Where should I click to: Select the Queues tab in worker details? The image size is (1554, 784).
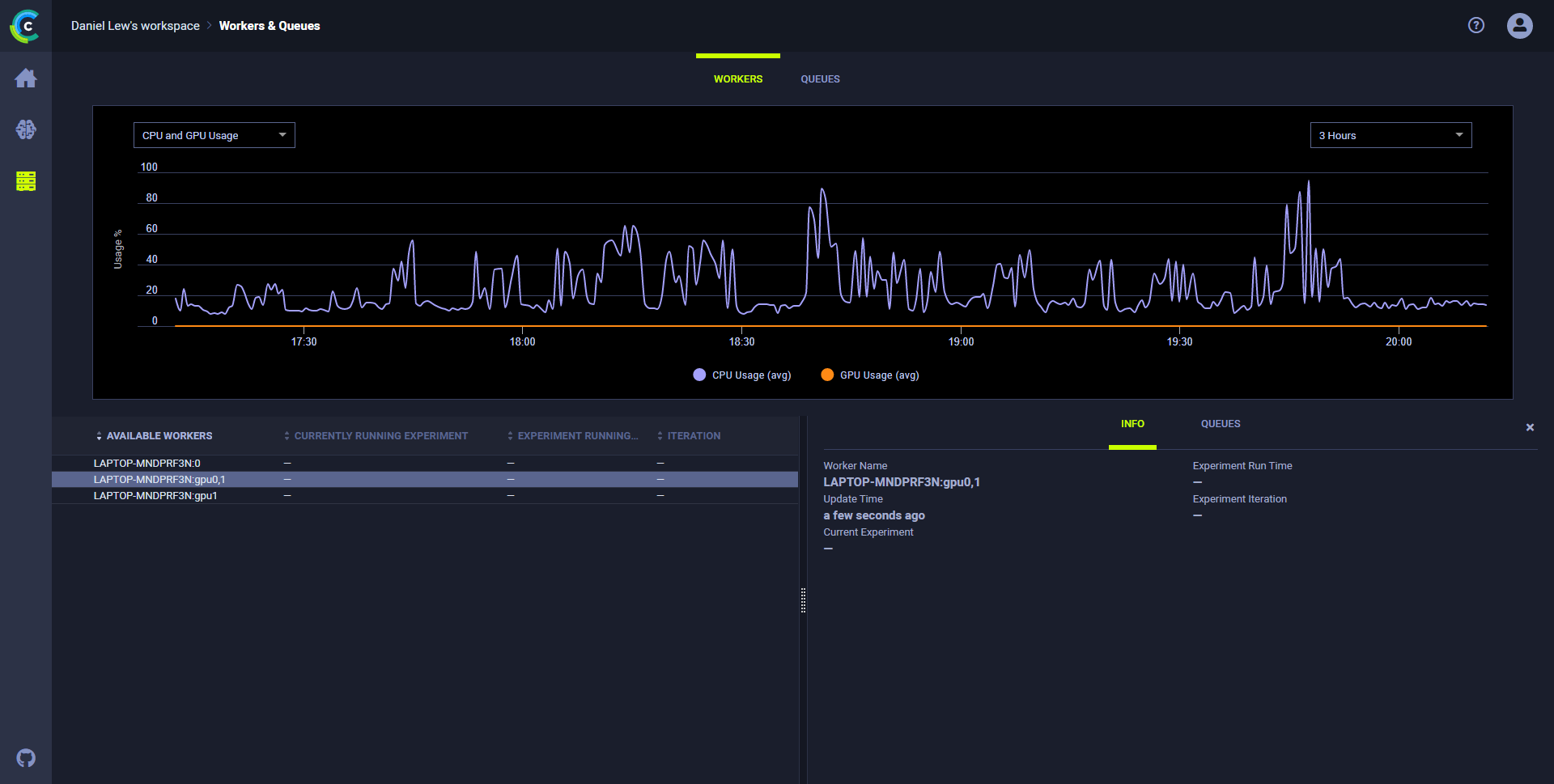point(1220,424)
